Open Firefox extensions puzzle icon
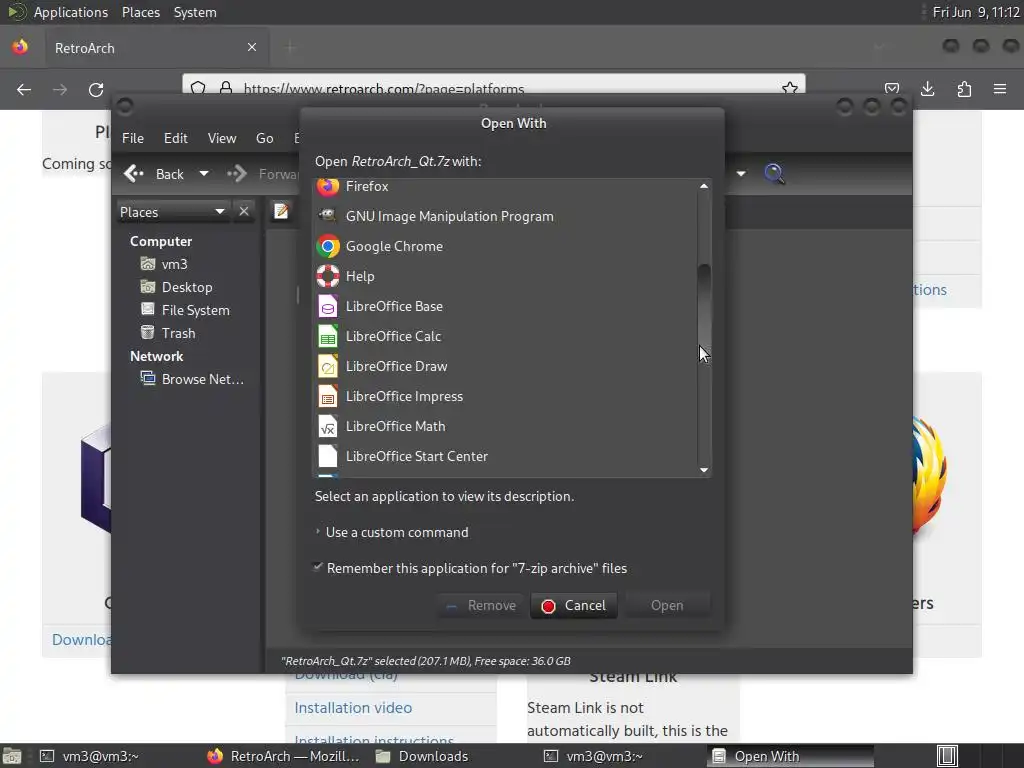Viewport: 1024px width, 768px height. point(964,89)
